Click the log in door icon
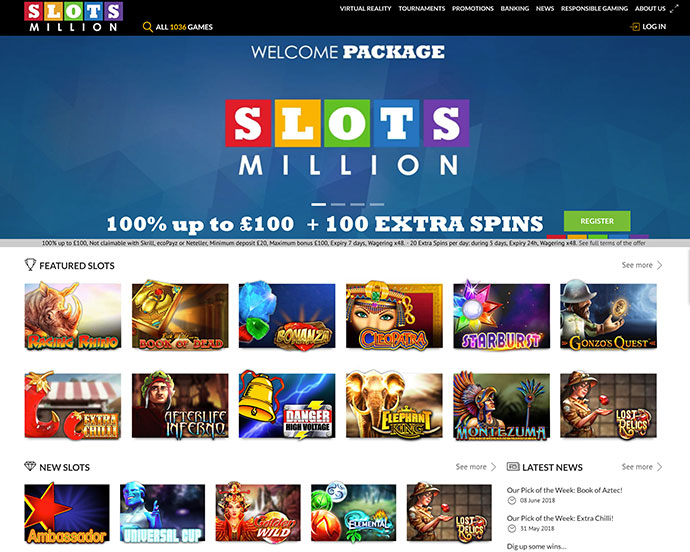 635,27
